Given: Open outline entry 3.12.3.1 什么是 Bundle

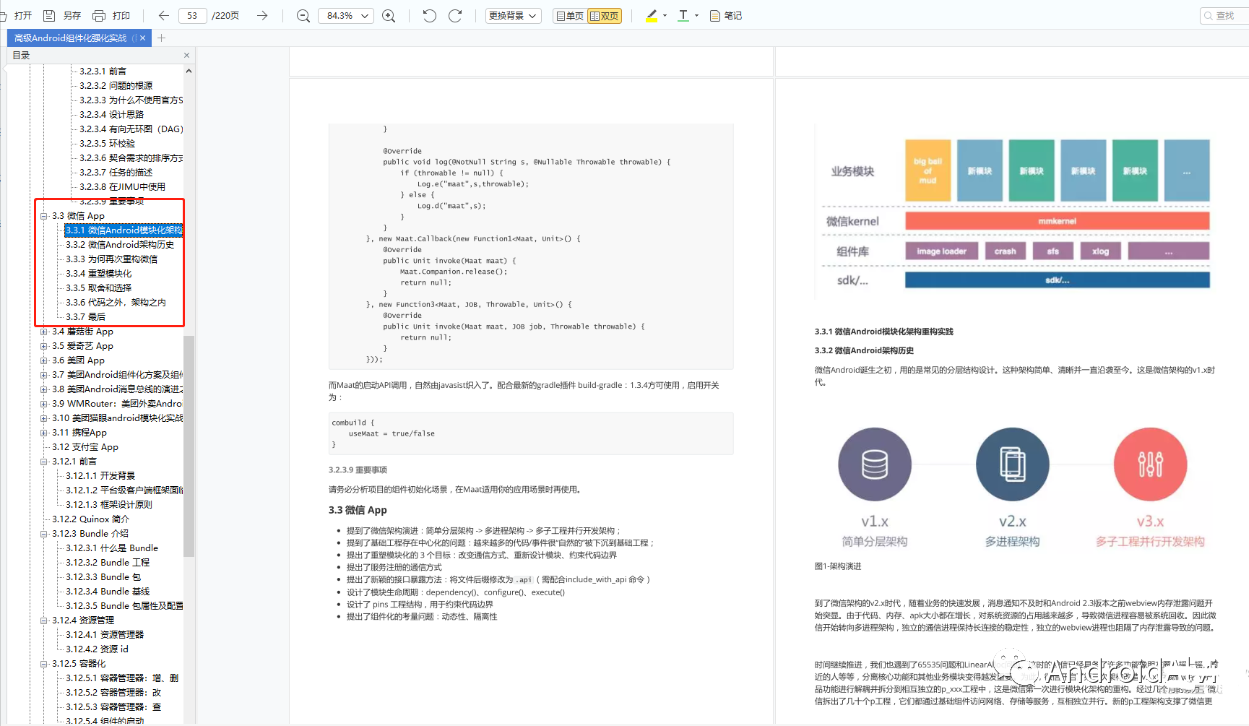Looking at the screenshot, I should [x=112, y=548].
